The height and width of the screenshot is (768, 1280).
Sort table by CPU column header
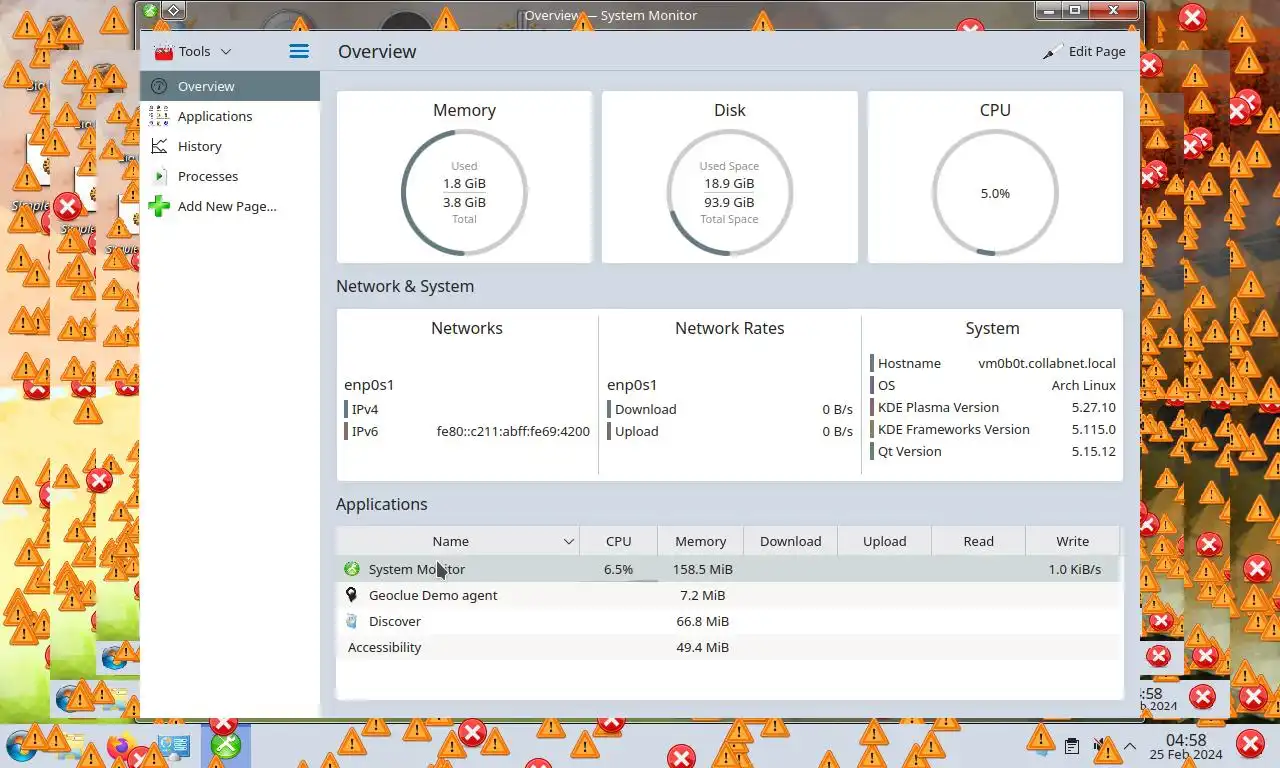click(x=618, y=541)
